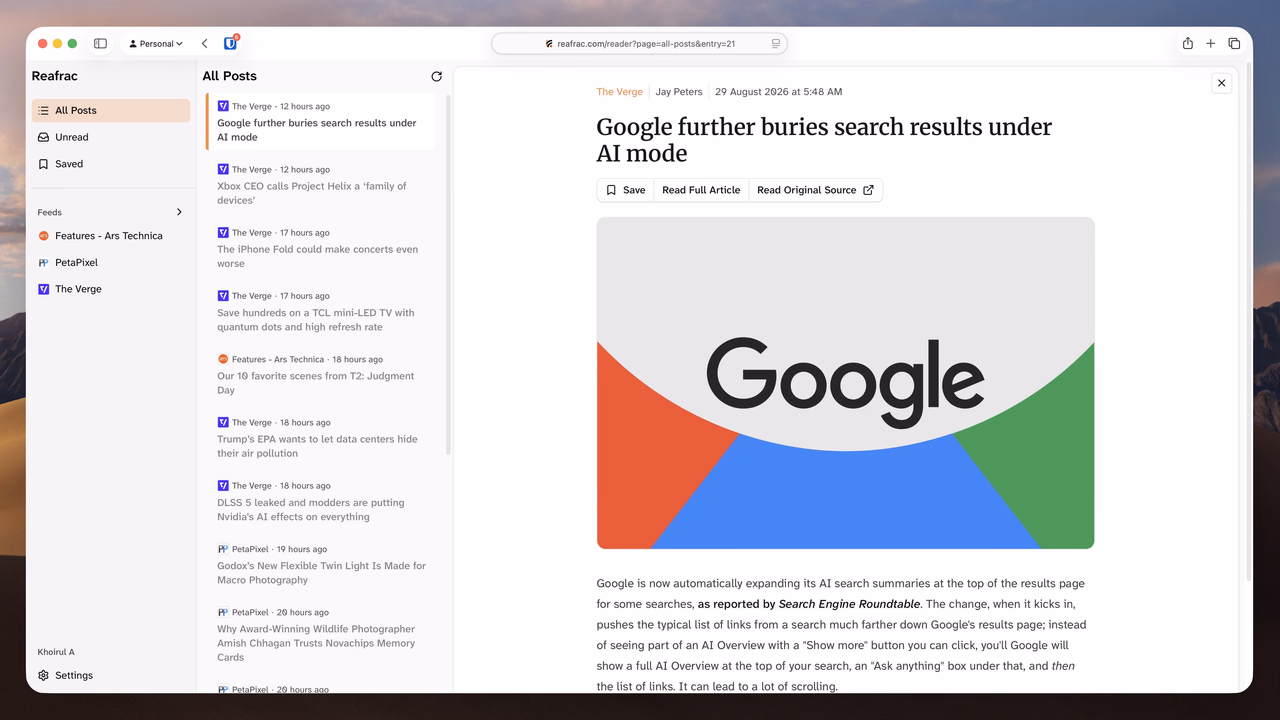
Task: Open the T2: Judgment Day post
Action: point(321,375)
